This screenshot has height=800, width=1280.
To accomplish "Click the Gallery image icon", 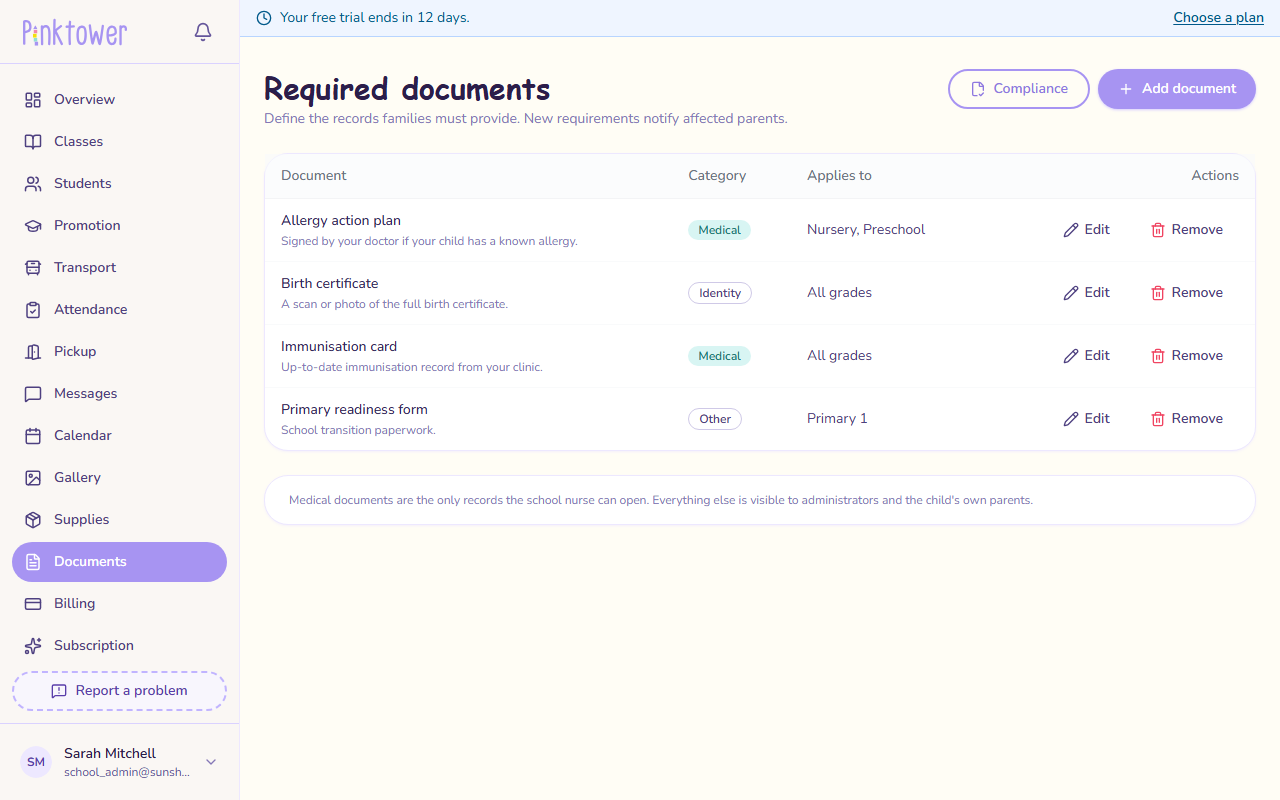I will [x=33, y=478].
